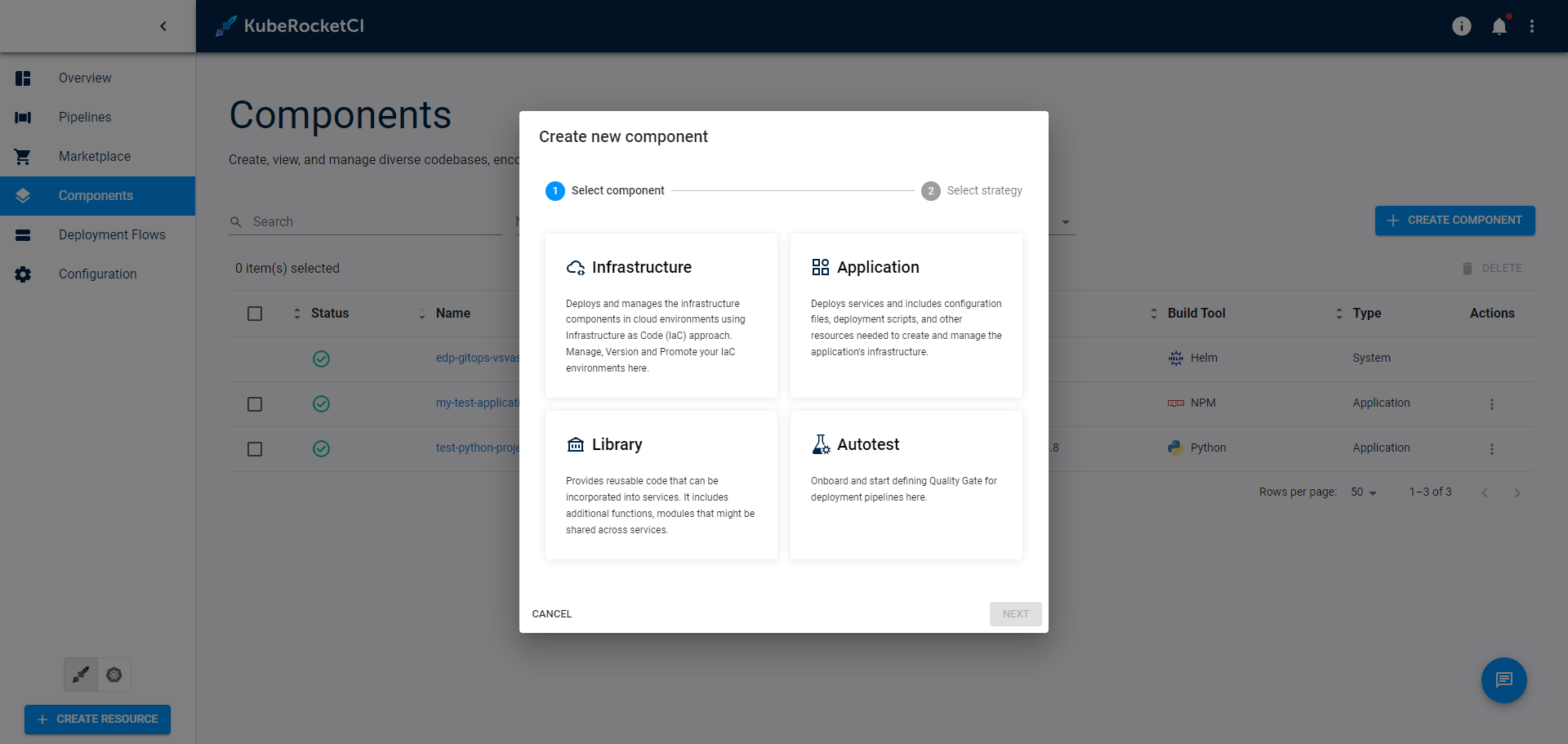
Task: Open the test-python-project component link
Action: click(478, 448)
